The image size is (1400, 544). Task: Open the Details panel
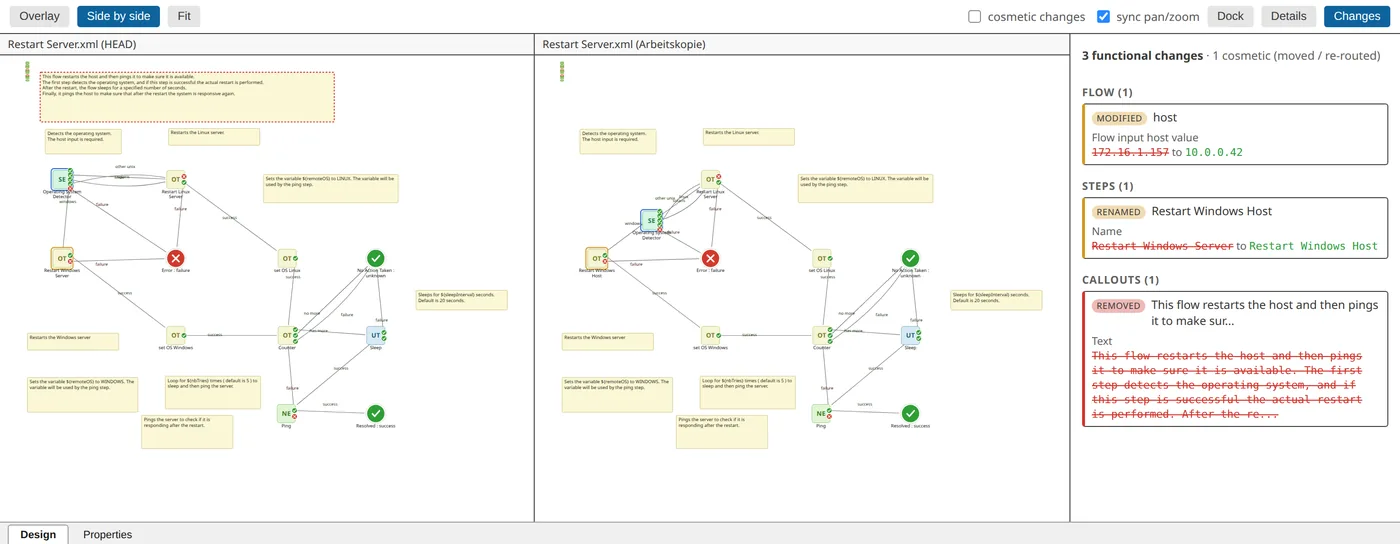[x=1288, y=16]
